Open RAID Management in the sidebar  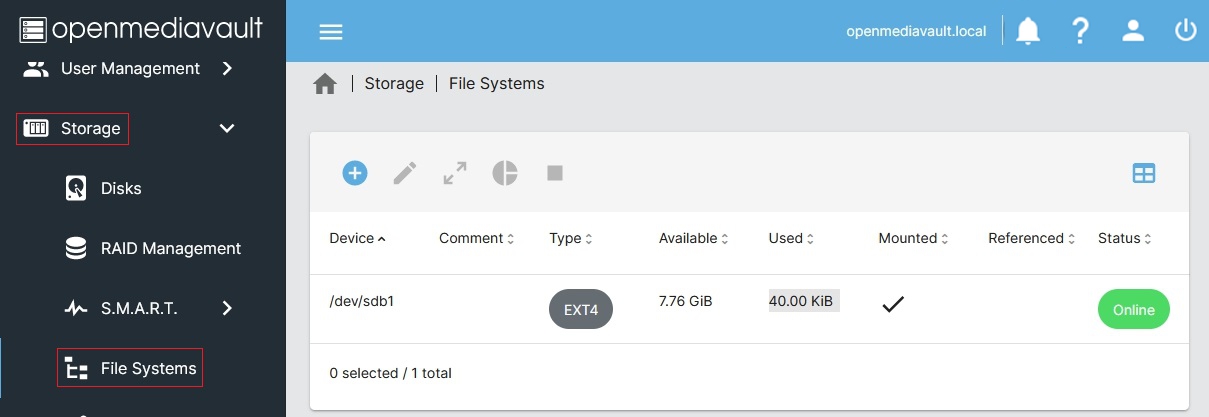(170, 248)
